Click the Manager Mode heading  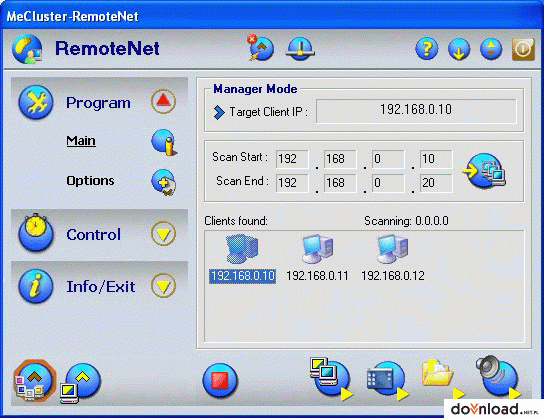255,89
